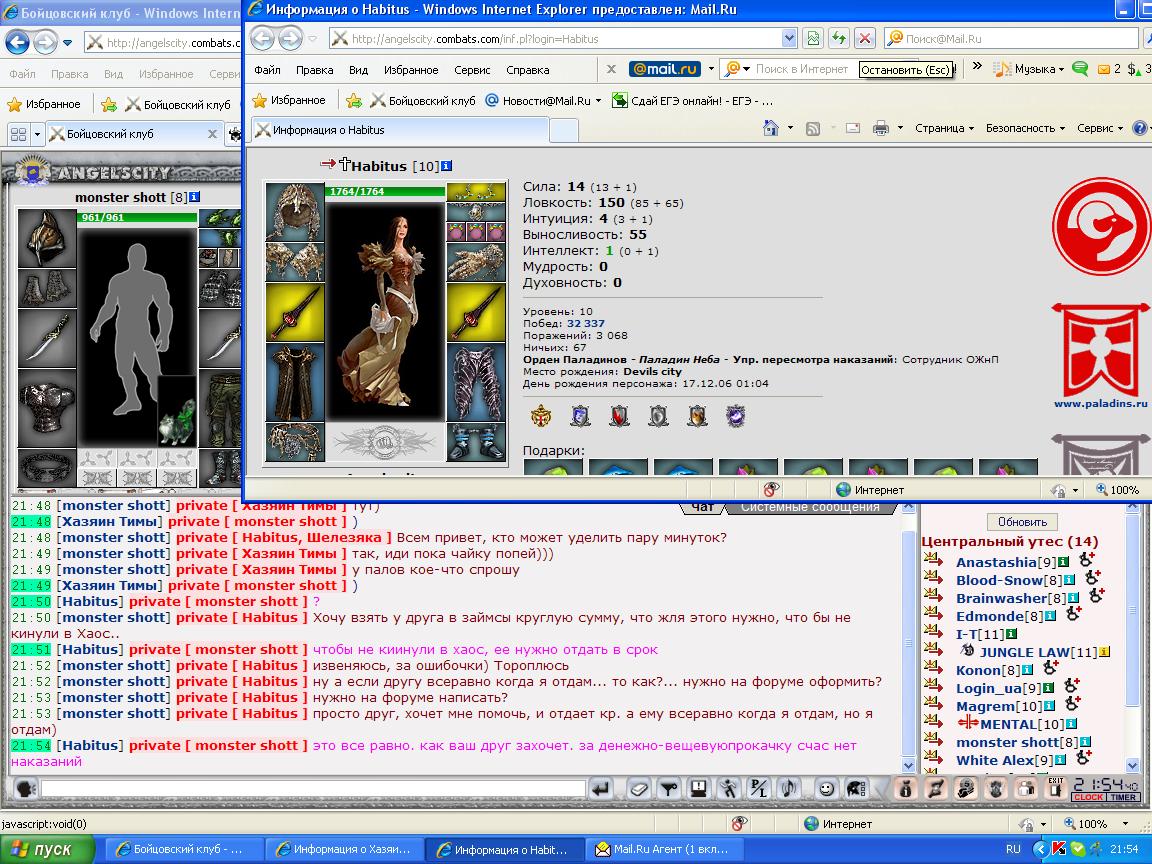This screenshot has width=1152, height=864.
Task: Open Бойцовский клуб favorites link in Habitus window
Action: pos(422,101)
